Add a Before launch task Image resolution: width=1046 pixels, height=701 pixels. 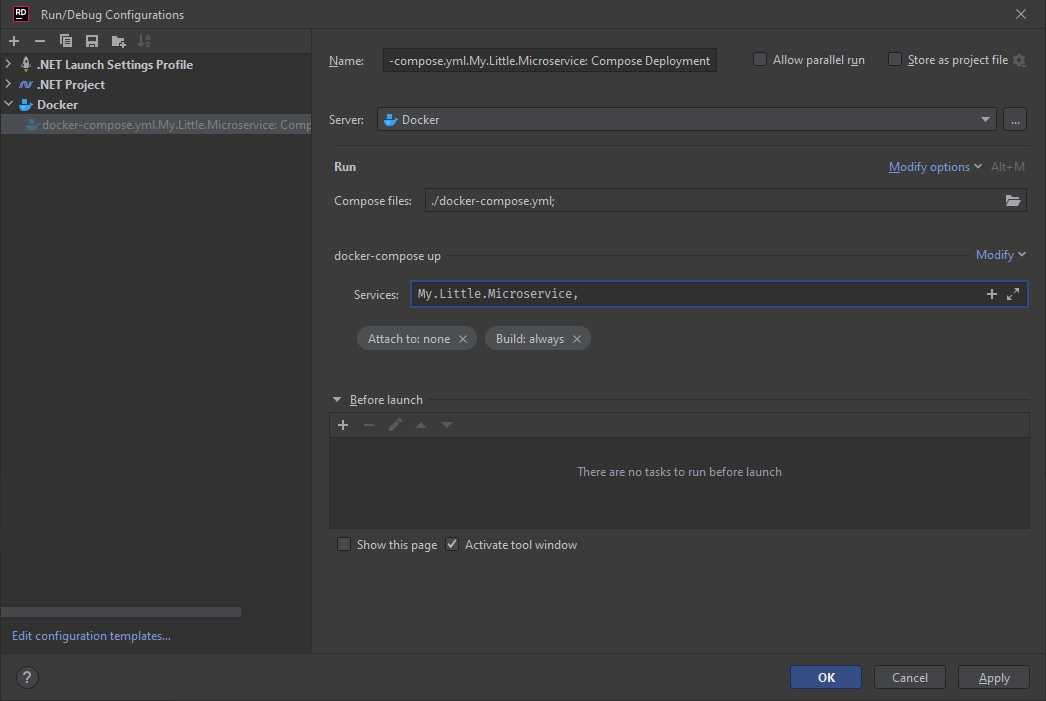[343, 424]
